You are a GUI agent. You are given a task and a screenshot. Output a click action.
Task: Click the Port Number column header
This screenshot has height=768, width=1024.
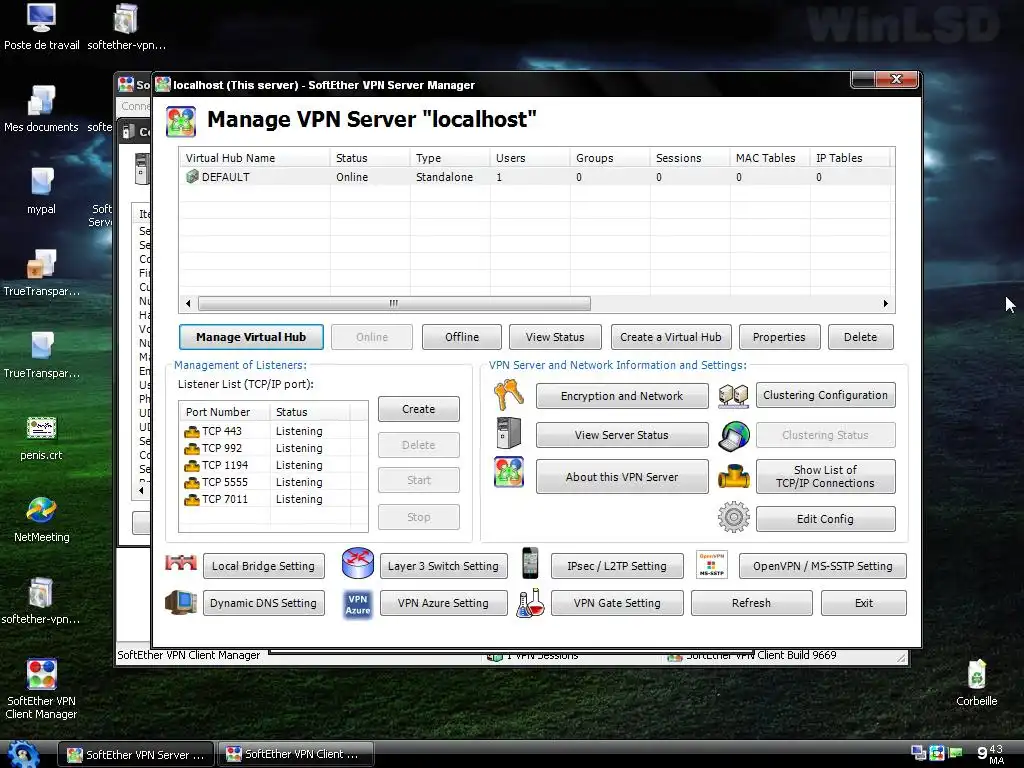coord(225,412)
